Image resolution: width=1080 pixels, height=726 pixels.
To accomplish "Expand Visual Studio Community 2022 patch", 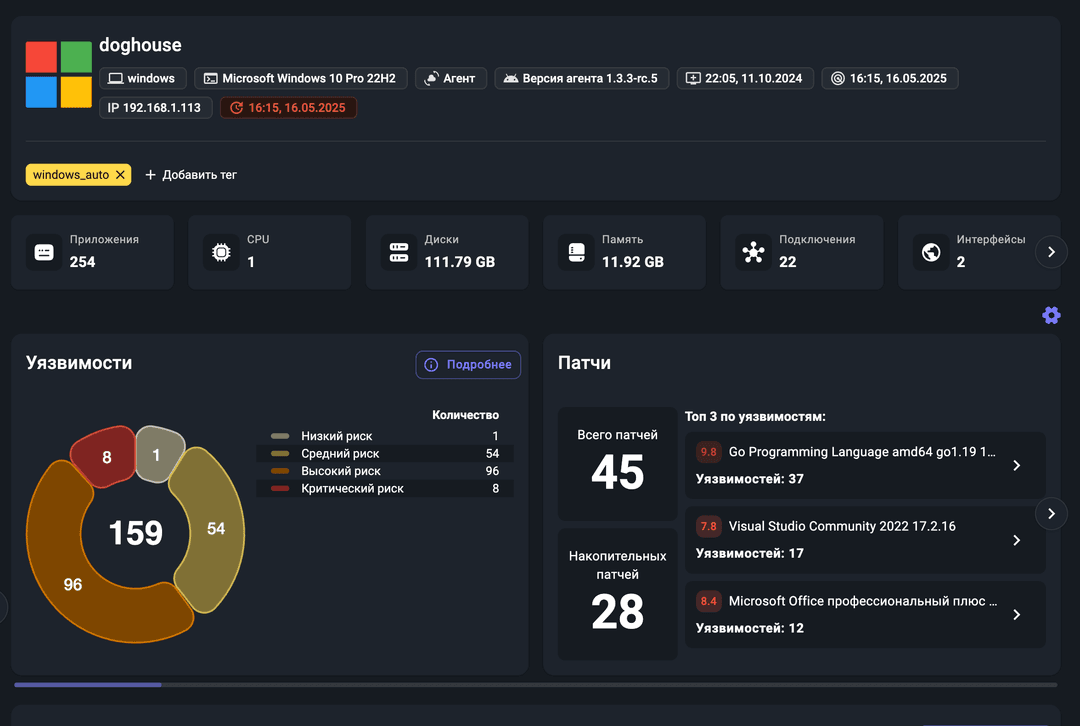I will [x=1016, y=540].
